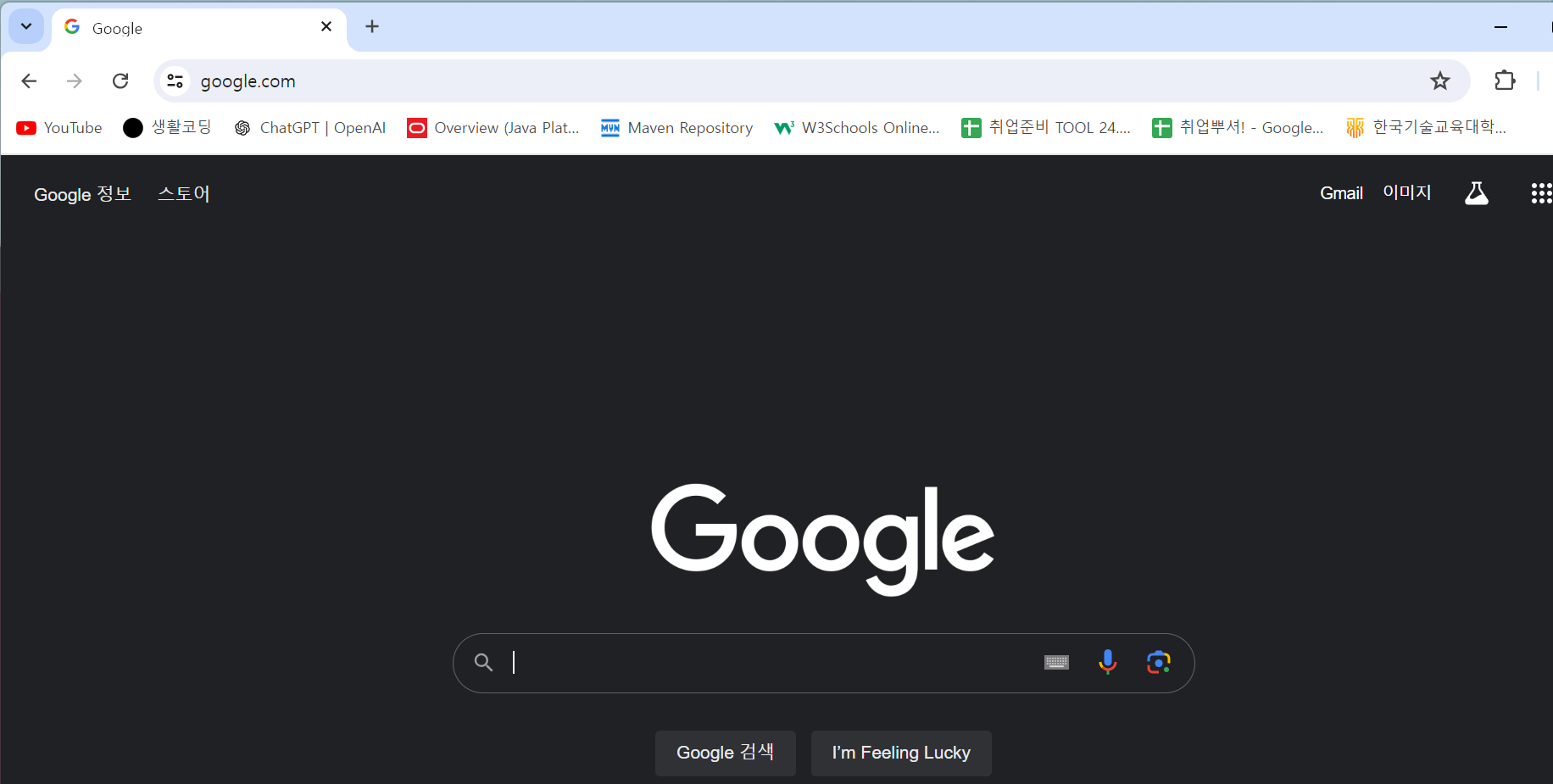Bookmark this page with the star icon
The height and width of the screenshot is (784, 1553).
1439,81
